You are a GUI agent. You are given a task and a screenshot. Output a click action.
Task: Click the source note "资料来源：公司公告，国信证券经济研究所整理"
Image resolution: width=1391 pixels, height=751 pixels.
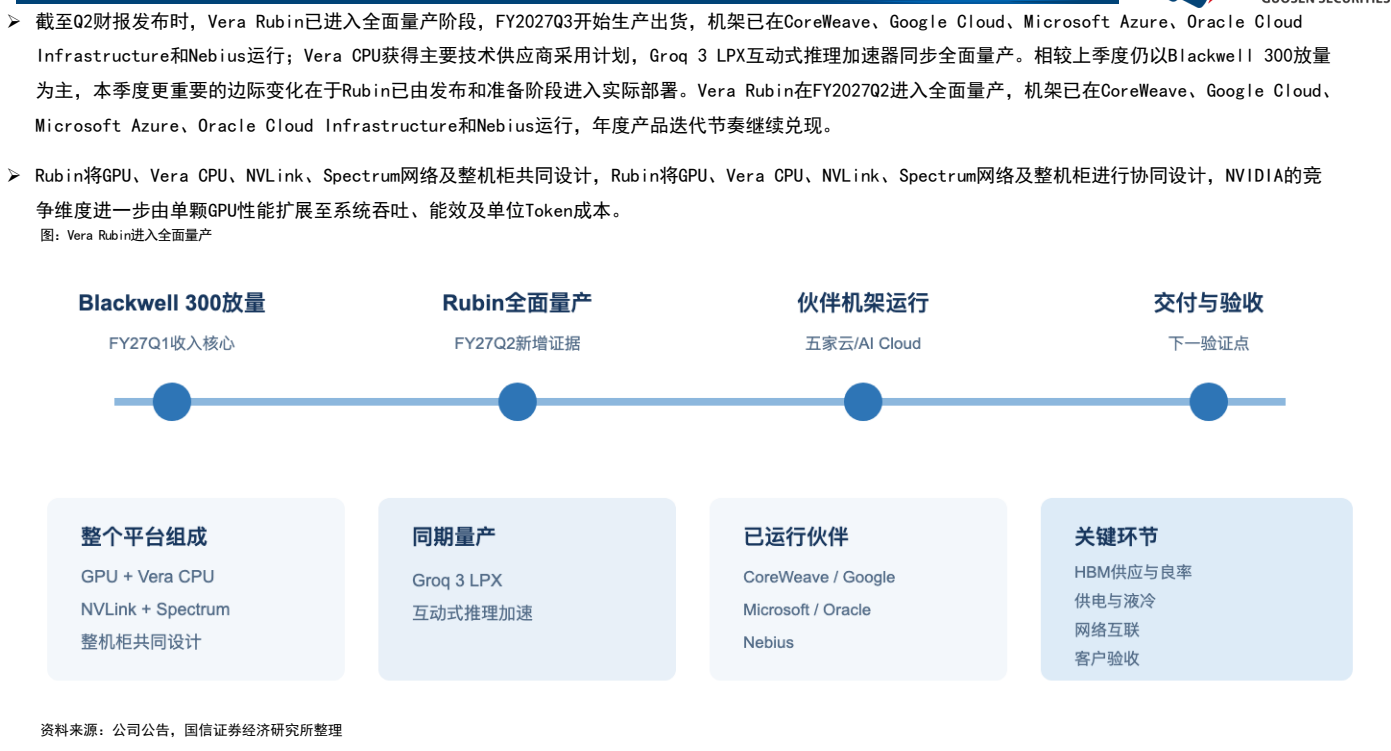coord(191,731)
